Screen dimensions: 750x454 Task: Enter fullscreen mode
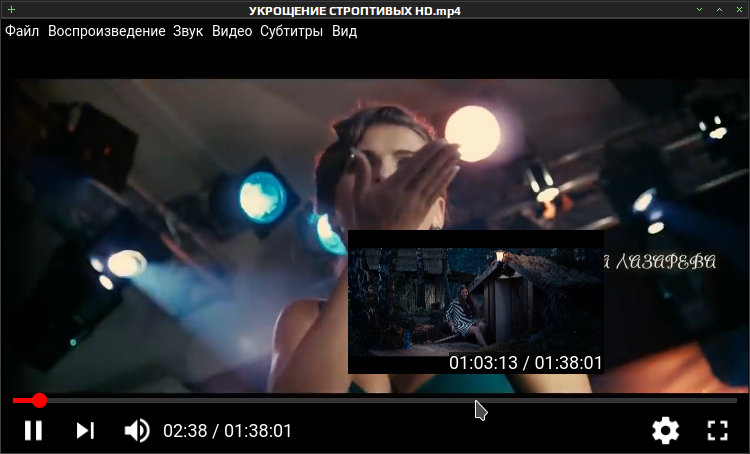(717, 431)
